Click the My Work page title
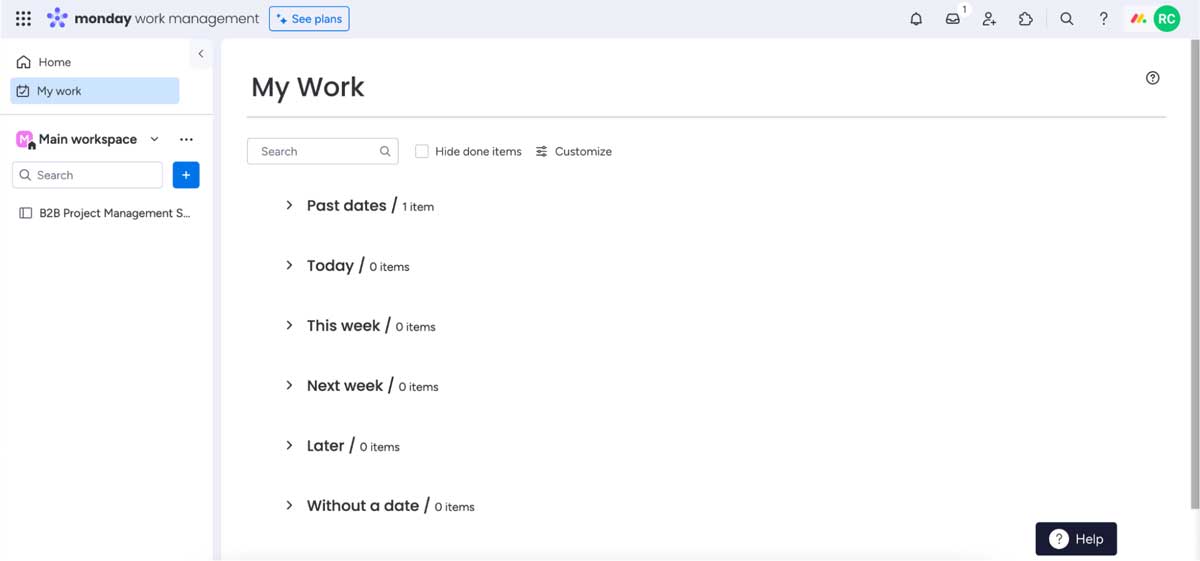 pos(307,87)
